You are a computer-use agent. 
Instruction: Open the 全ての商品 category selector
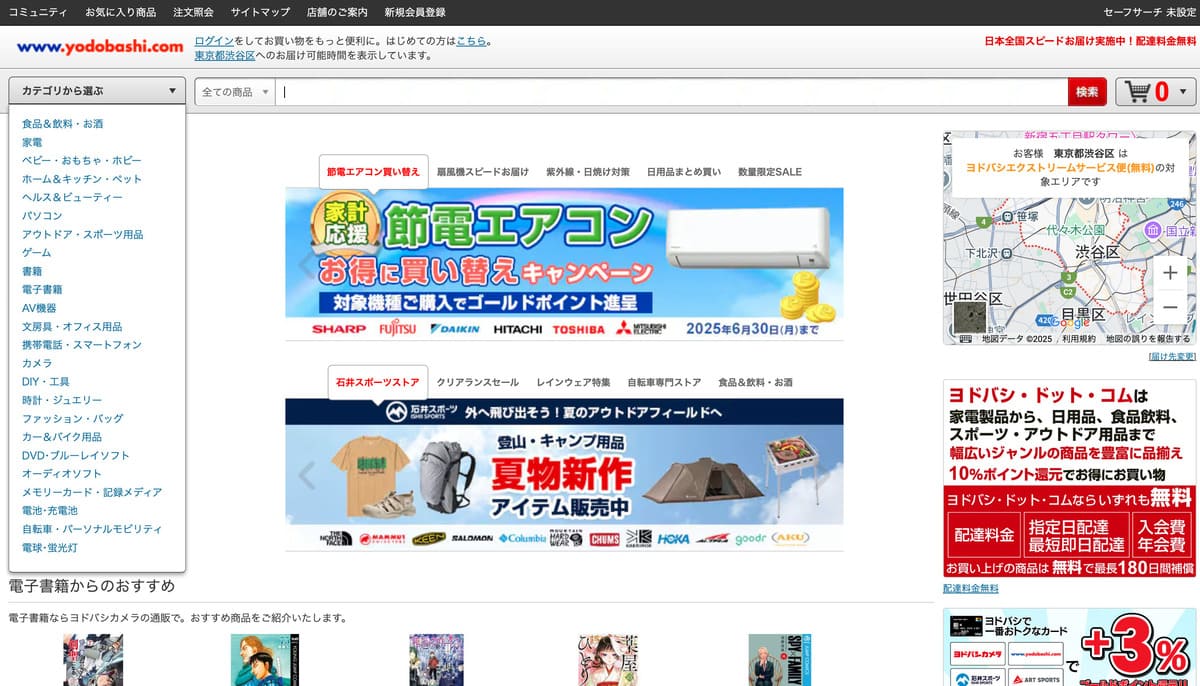tap(235, 92)
